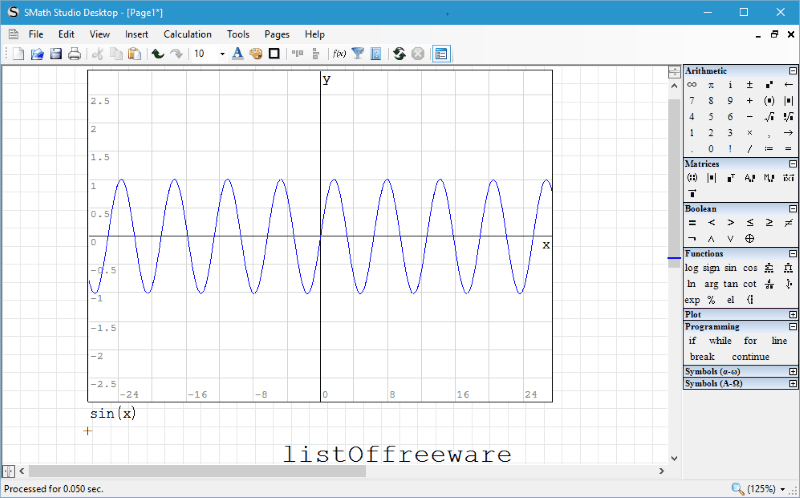Open the View menu
The width and height of the screenshot is (800, 498).
(x=99, y=34)
